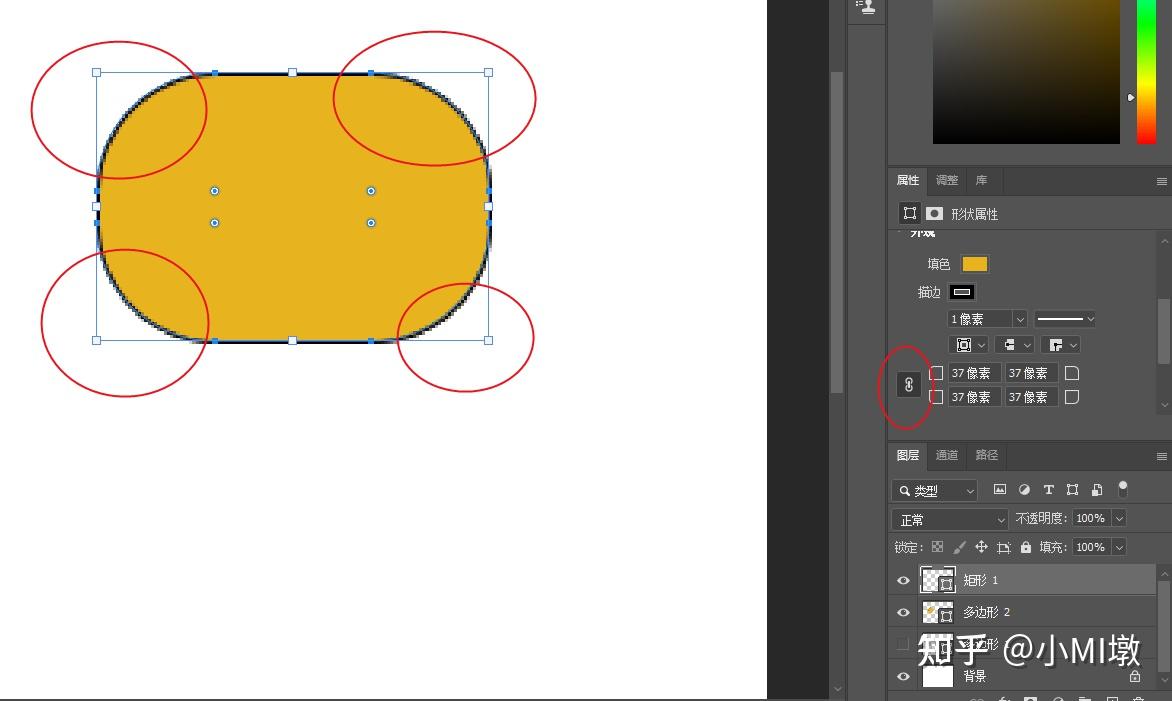Viewport: 1172px width, 701px height.
Task: Switch to the 库 tab
Action: click(981, 181)
